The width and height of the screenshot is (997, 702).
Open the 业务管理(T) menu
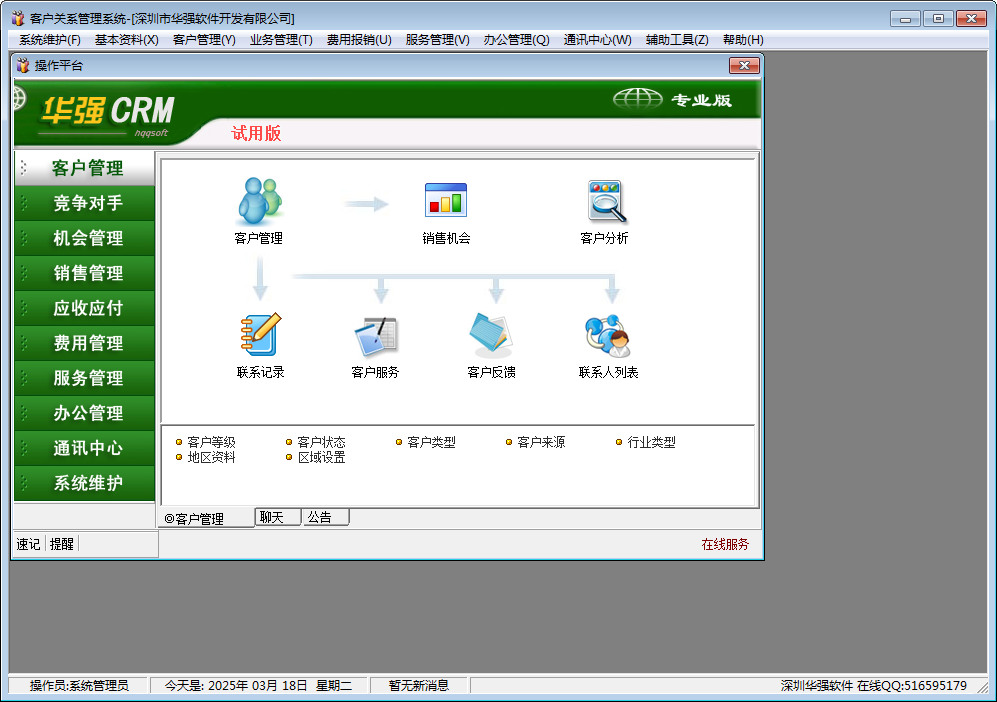coord(281,40)
